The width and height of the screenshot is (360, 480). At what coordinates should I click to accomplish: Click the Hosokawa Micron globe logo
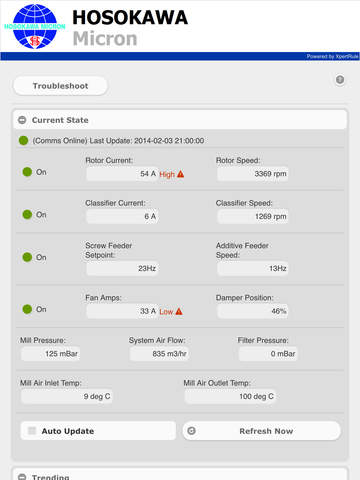35,26
